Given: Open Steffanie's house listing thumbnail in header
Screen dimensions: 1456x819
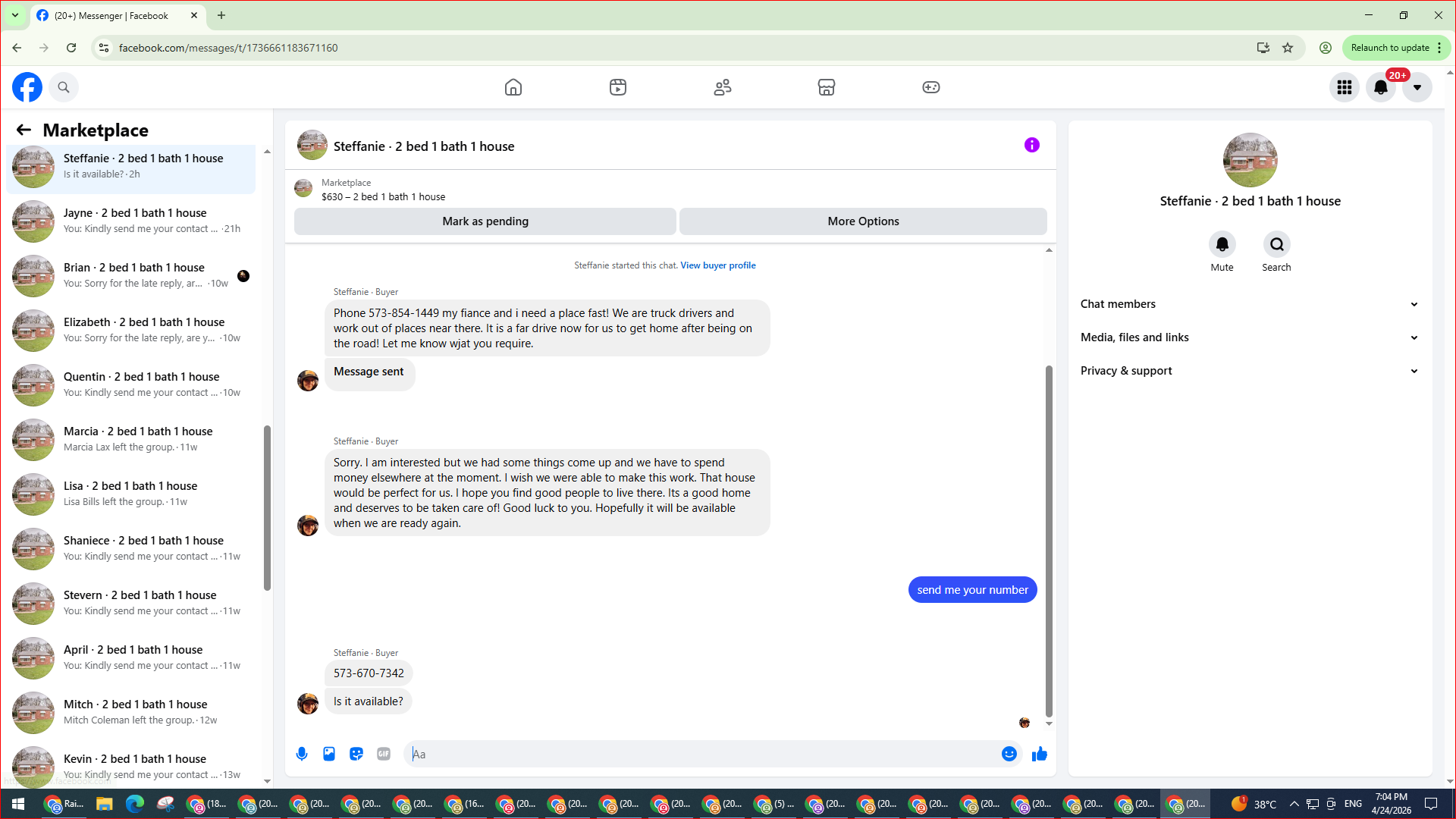Looking at the screenshot, I should click(312, 146).
